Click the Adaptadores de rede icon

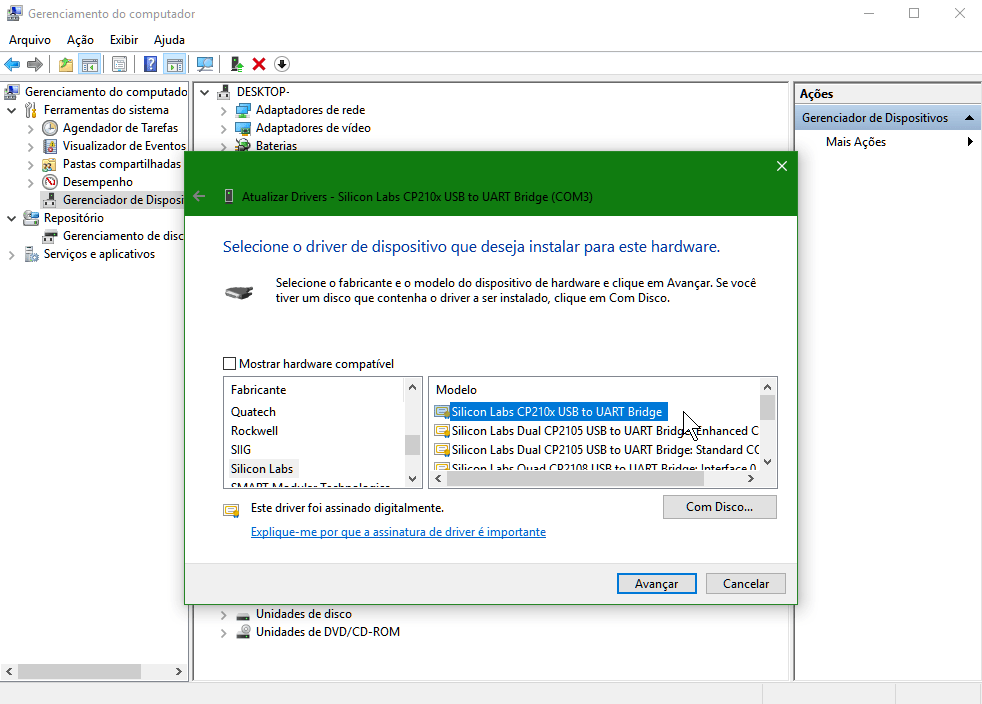coord(242,110)
